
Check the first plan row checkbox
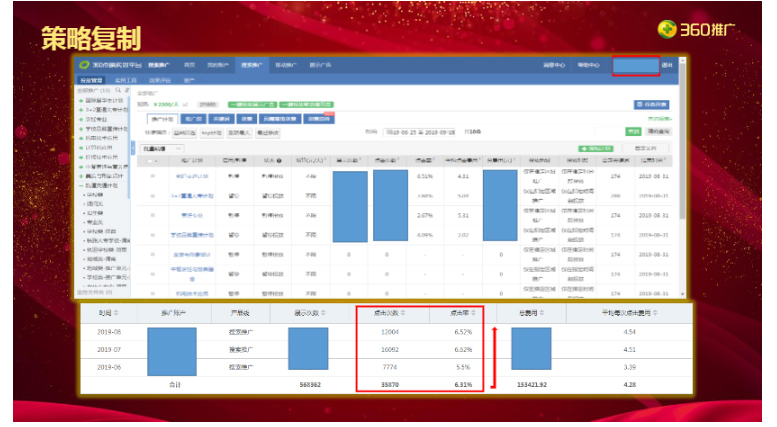click(153, 176)
